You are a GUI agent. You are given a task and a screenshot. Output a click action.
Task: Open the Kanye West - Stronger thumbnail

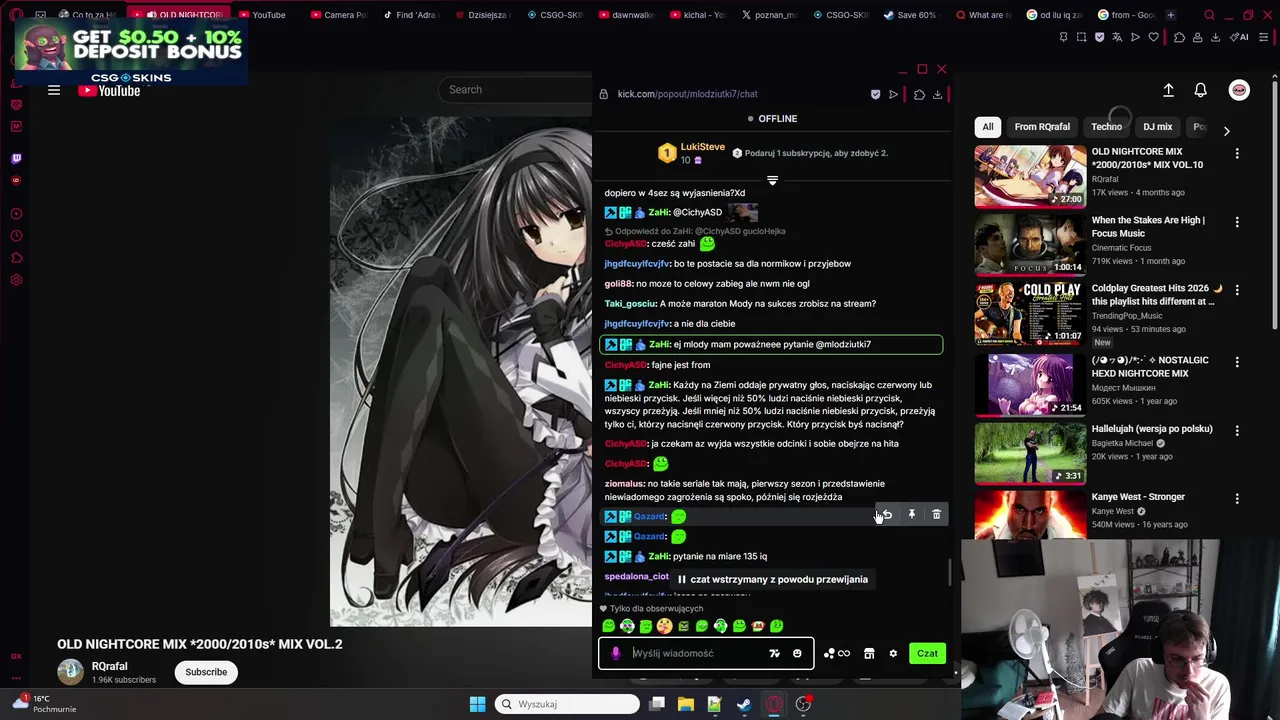[1030, 515]
